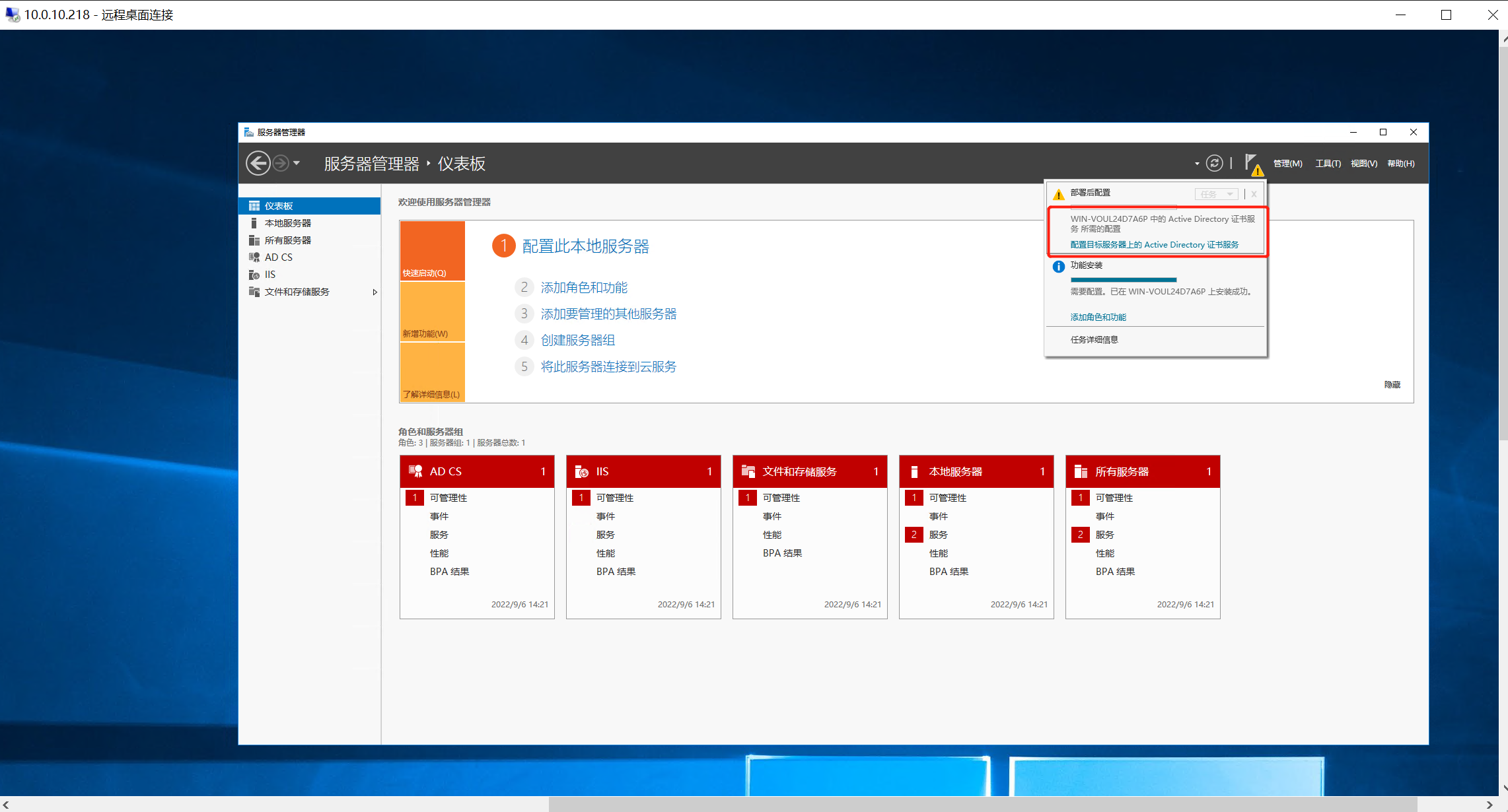
Task: Click the refresh dashboard icon
Action: click(1214, 163)
